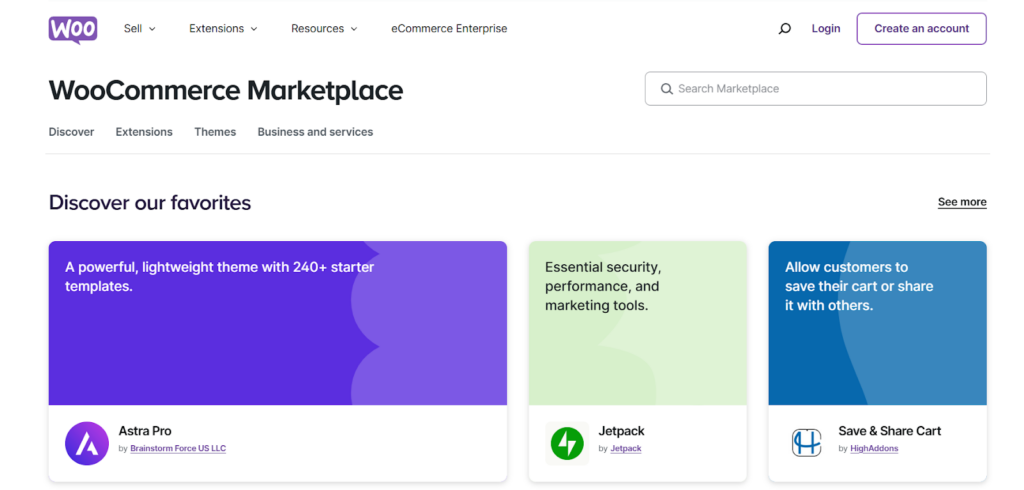Open eCommerce Enterprise in the top navigation
This screenshot has width=1024, height=490.
coord(449,29)
